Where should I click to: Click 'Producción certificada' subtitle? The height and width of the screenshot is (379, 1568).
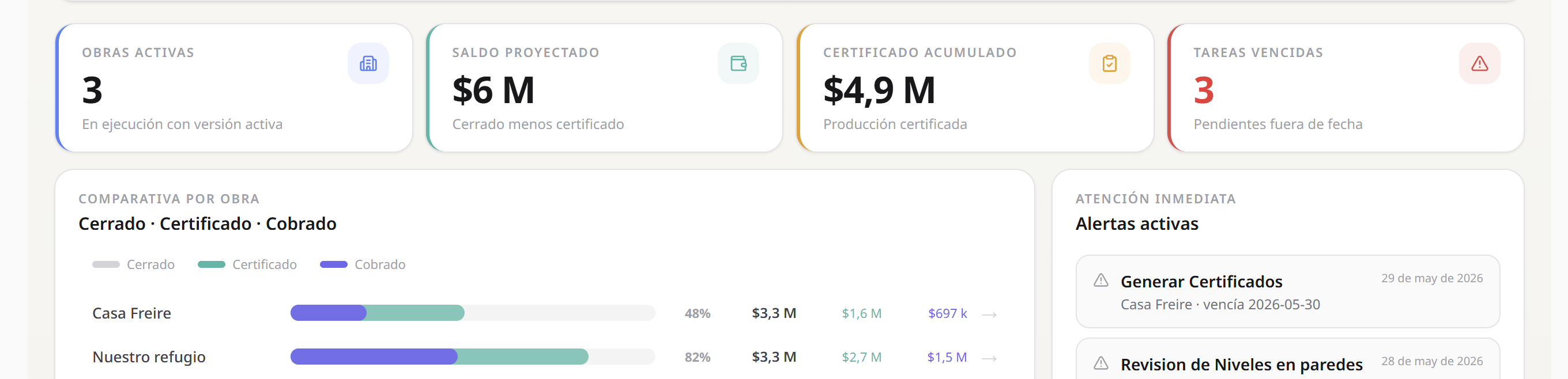895,124
